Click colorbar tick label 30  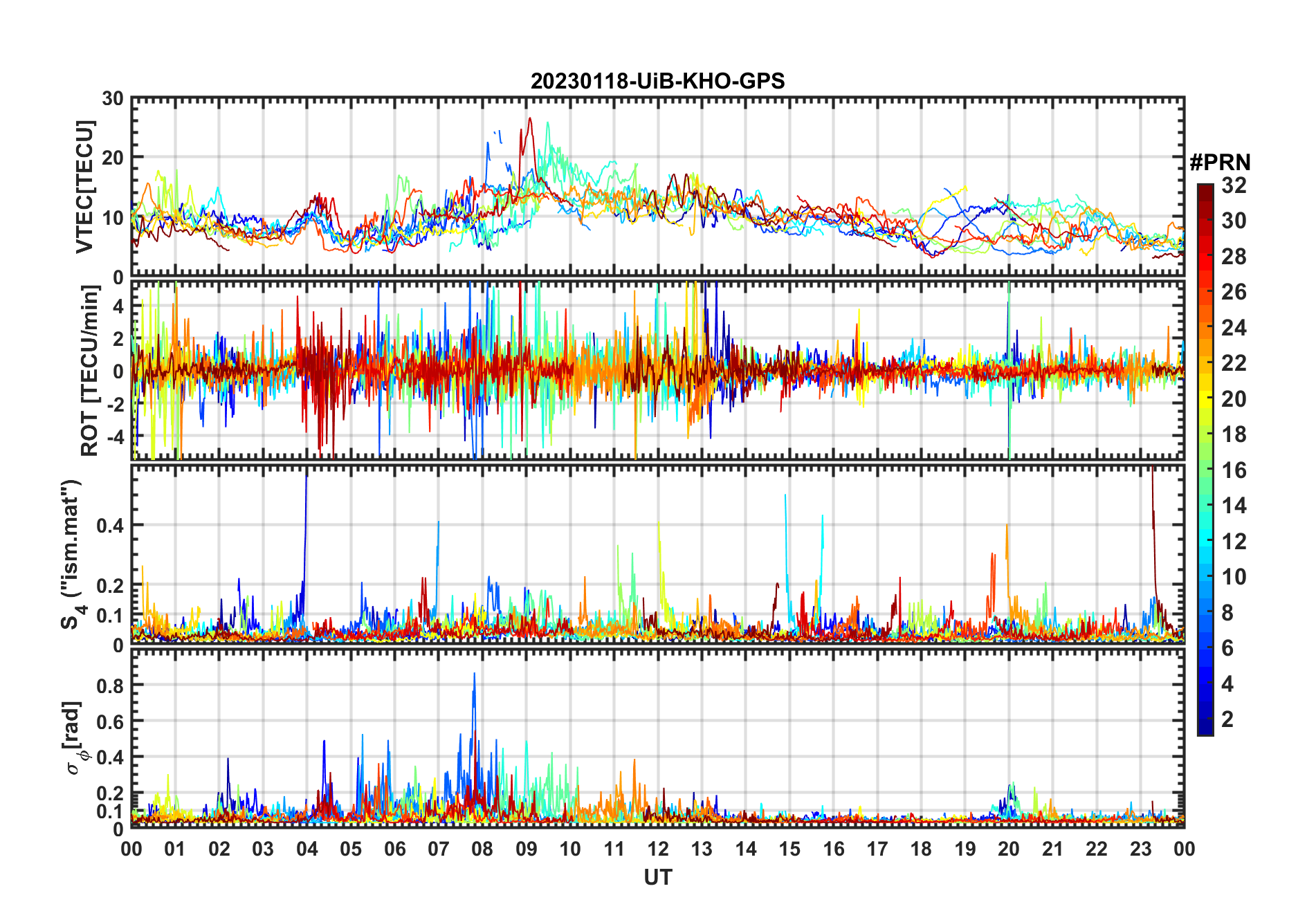1234,221
